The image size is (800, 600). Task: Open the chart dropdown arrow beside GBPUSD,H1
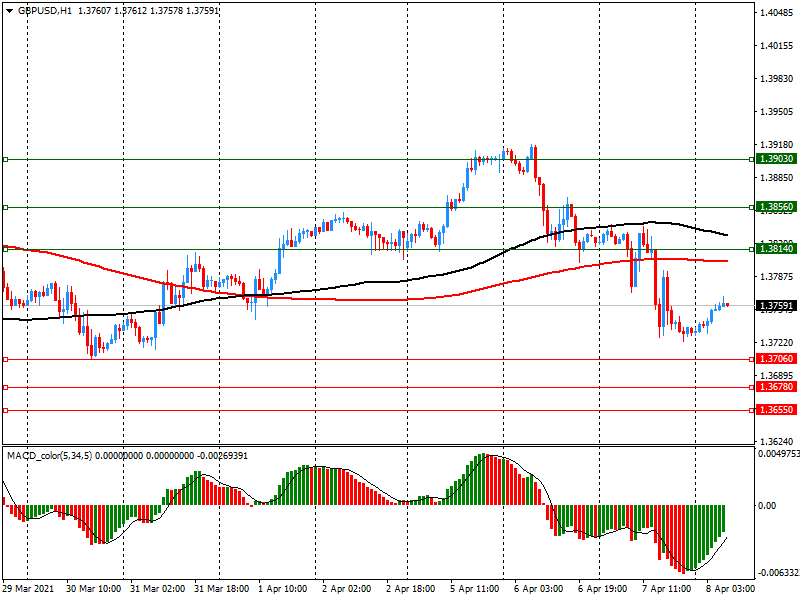[9, 11]
